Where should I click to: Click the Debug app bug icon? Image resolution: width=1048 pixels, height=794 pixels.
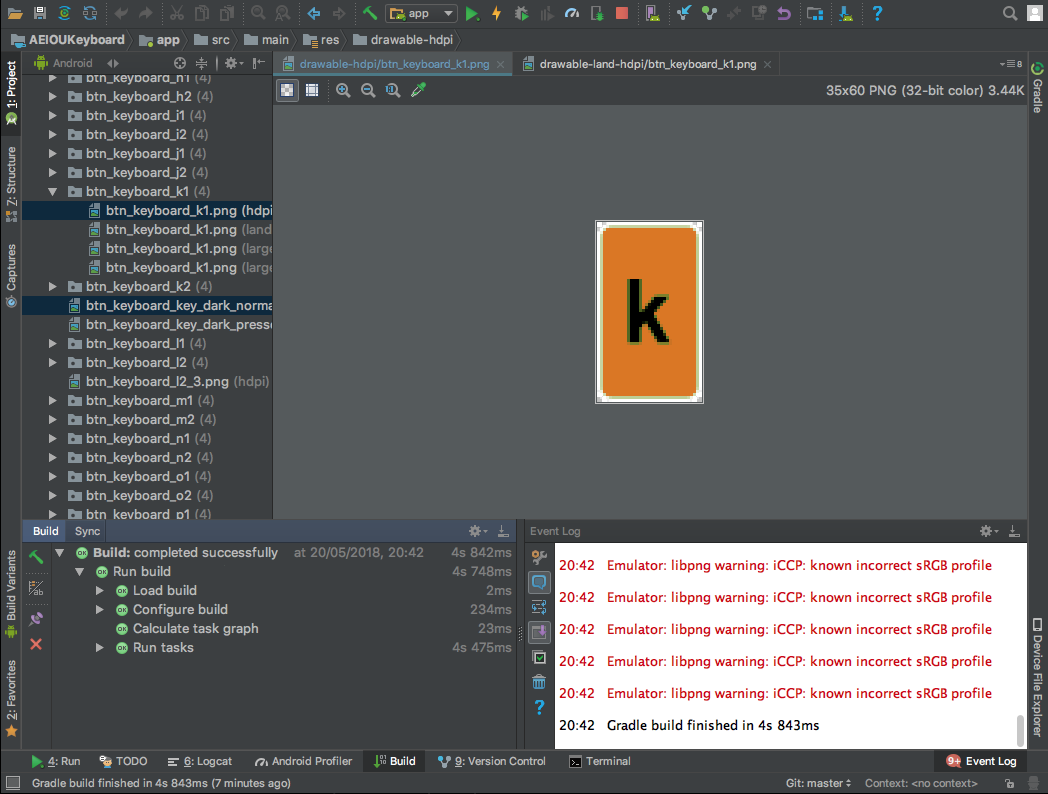pos(522,14)
